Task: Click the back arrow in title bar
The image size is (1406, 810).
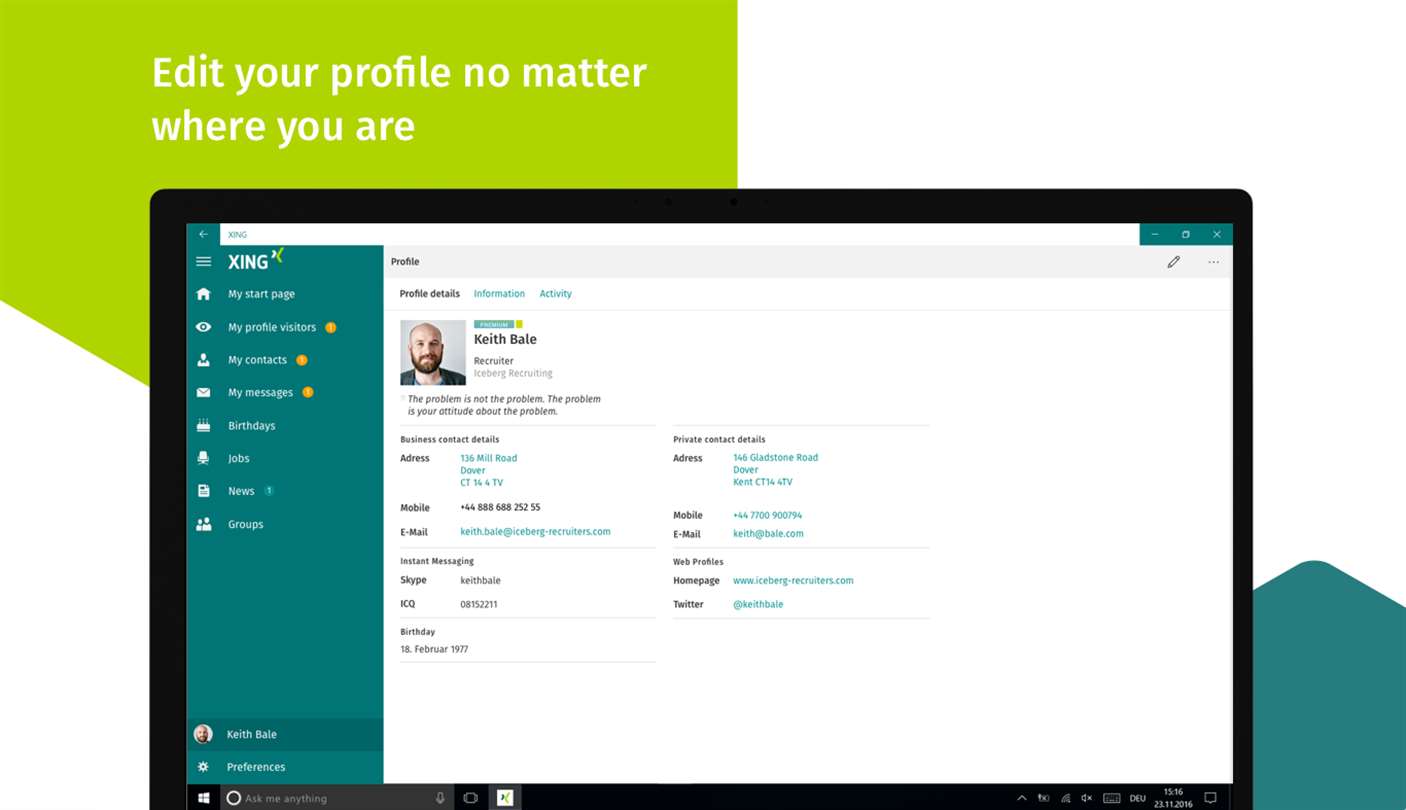Action: pyautogui.click(x=204, y=234)
